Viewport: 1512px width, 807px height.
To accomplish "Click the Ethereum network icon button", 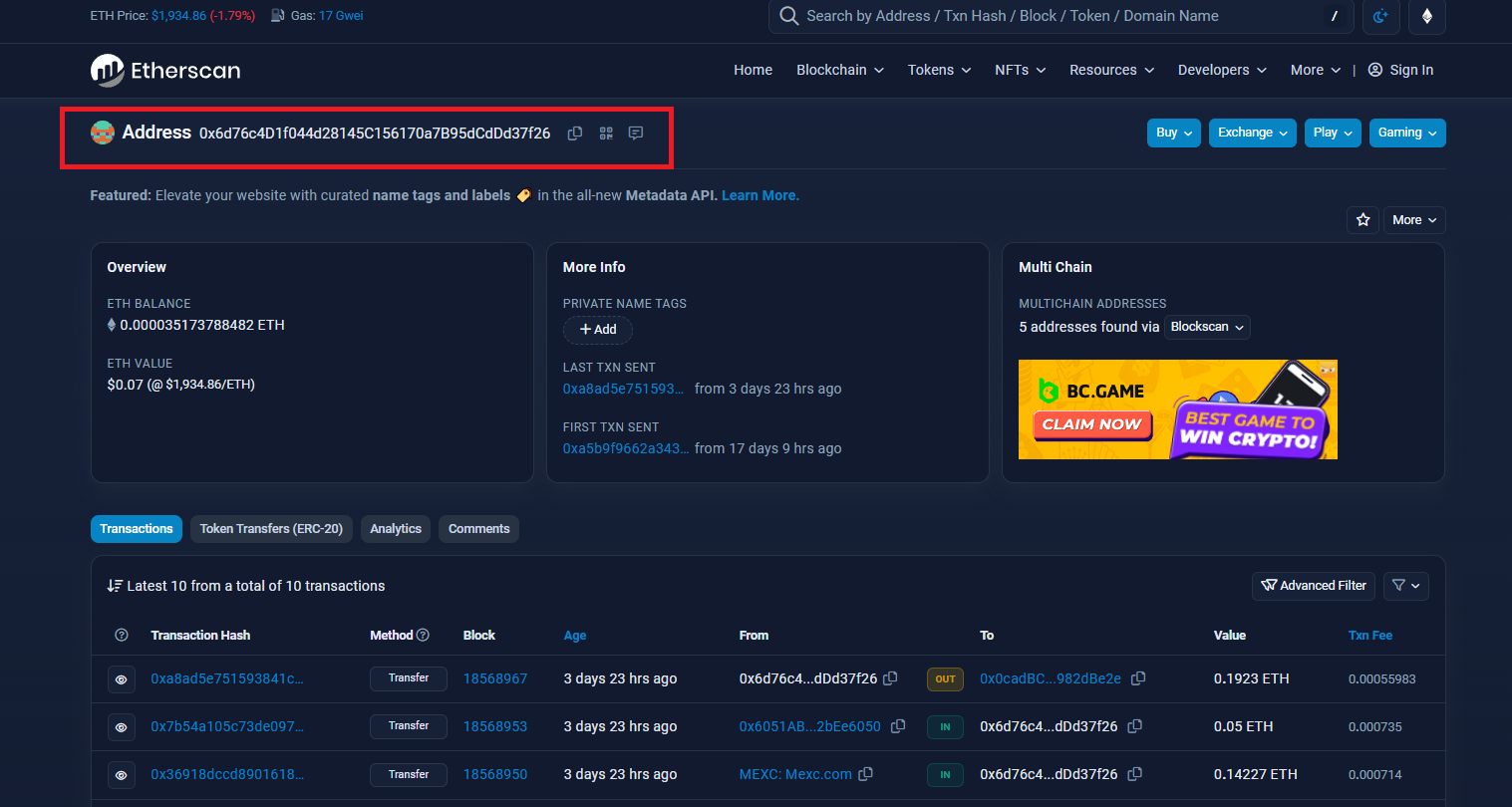I will 1427,16.
